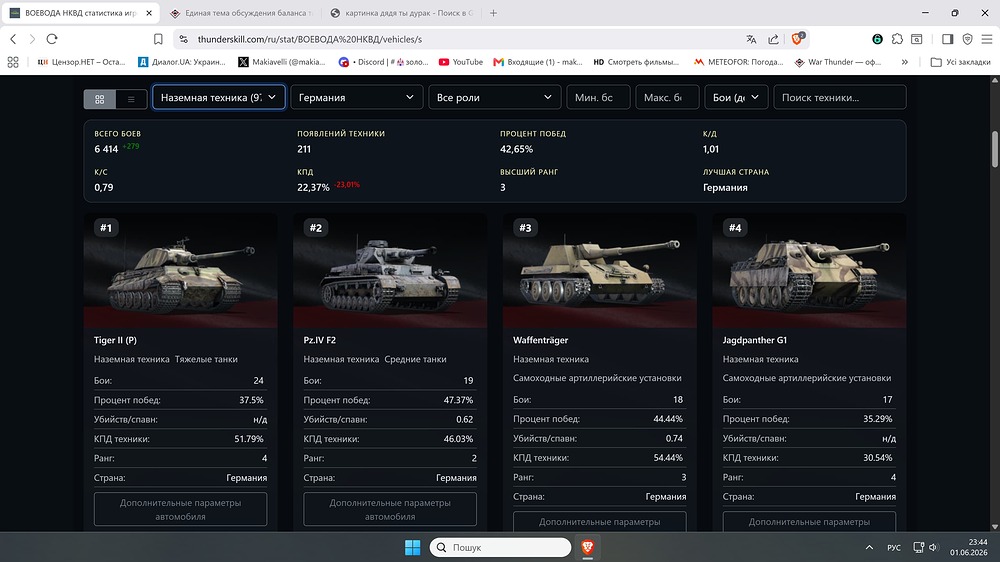The height and width of the screenshot is (562, 1000).
Task: Open new browser tab
Action: (493, 13)
